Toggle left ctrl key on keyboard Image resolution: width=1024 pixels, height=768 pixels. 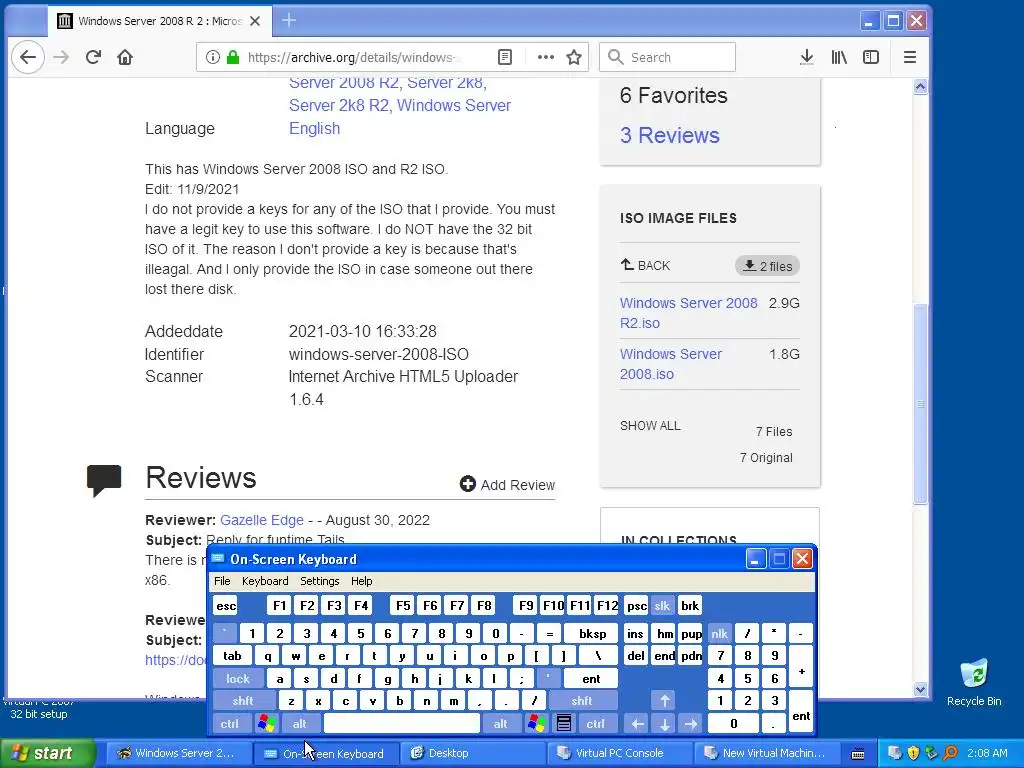point(230,724)
